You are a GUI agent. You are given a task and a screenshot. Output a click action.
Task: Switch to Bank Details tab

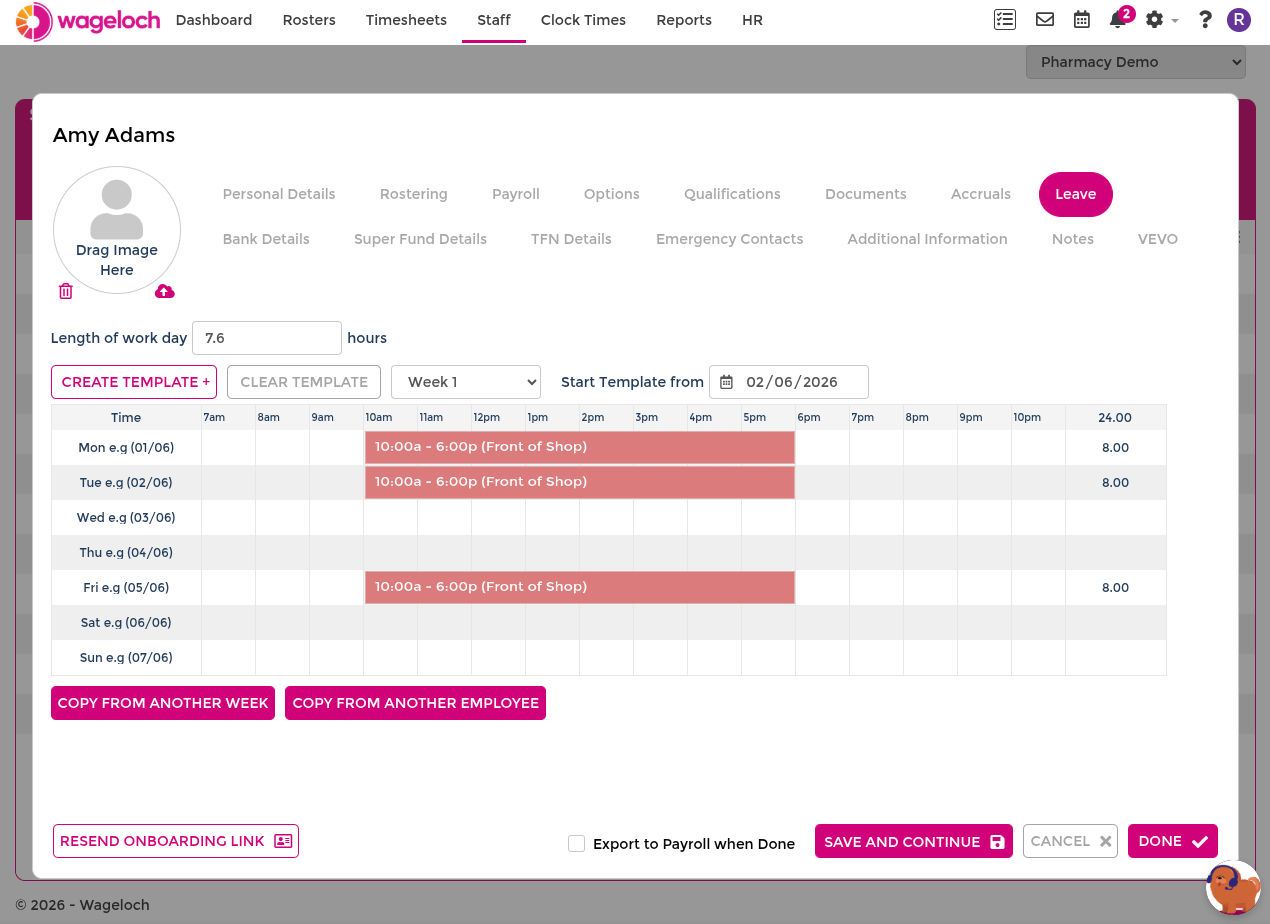point(266,239)
